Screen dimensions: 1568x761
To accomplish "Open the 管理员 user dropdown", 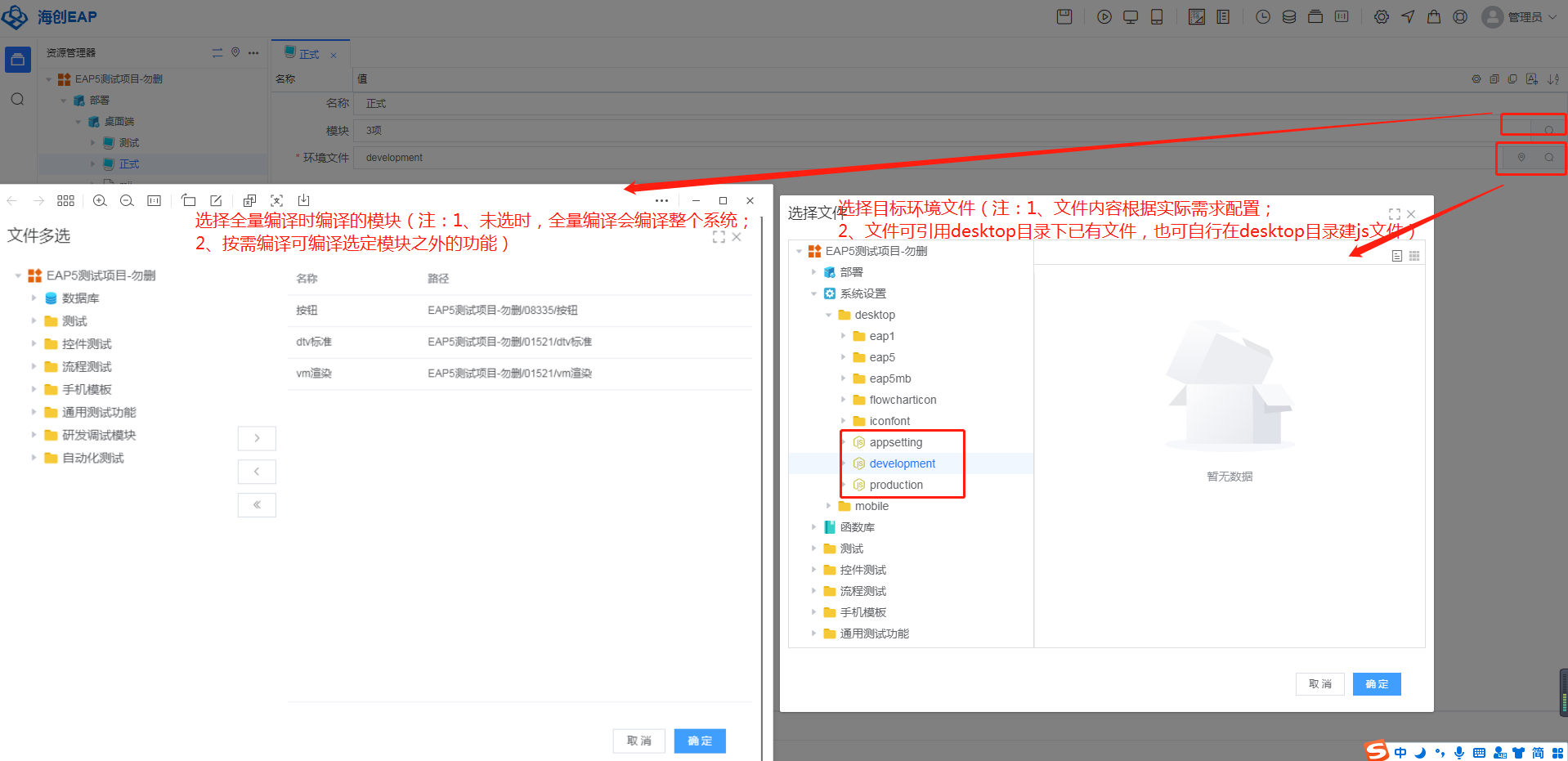I will coord(1521,17).
